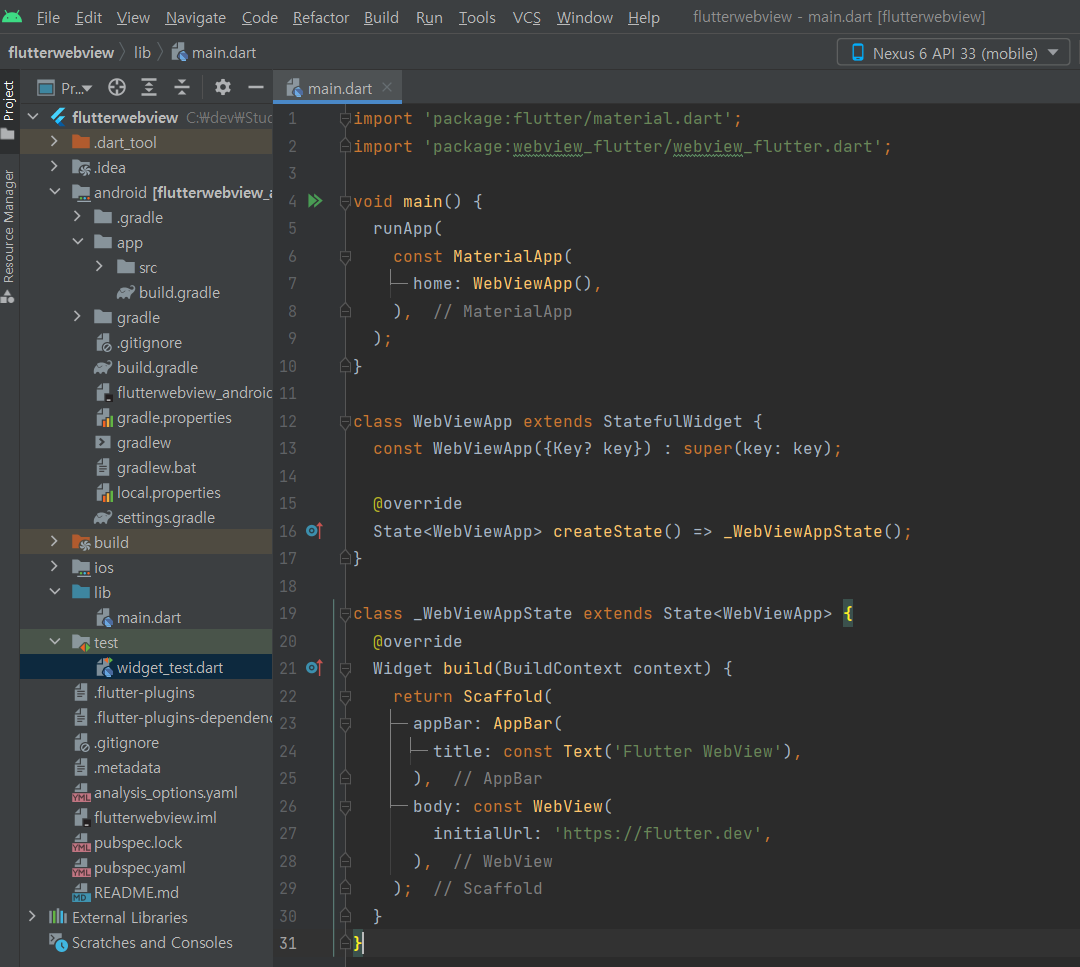Viewport: 1080px width, 967px height.
Task: Open the Window menu
Action: [x=584, y=17]
